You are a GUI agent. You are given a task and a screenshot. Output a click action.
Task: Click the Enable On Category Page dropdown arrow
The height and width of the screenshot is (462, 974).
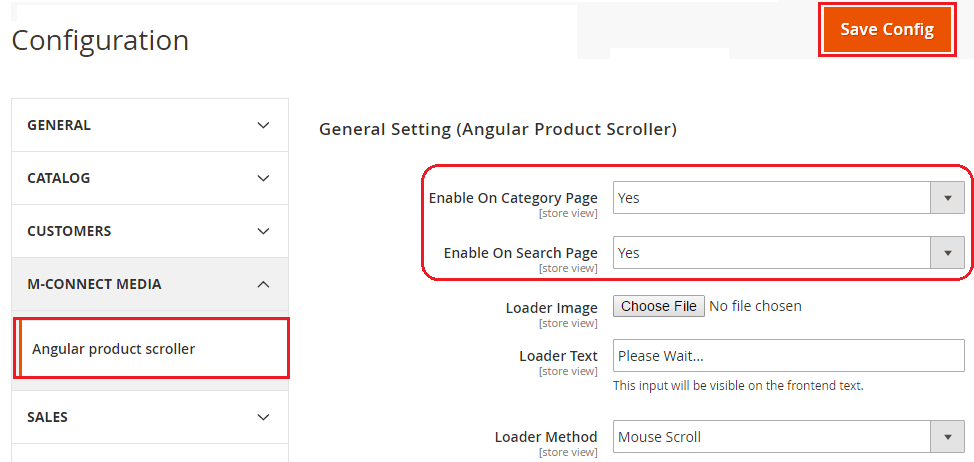tap(947, 198)
